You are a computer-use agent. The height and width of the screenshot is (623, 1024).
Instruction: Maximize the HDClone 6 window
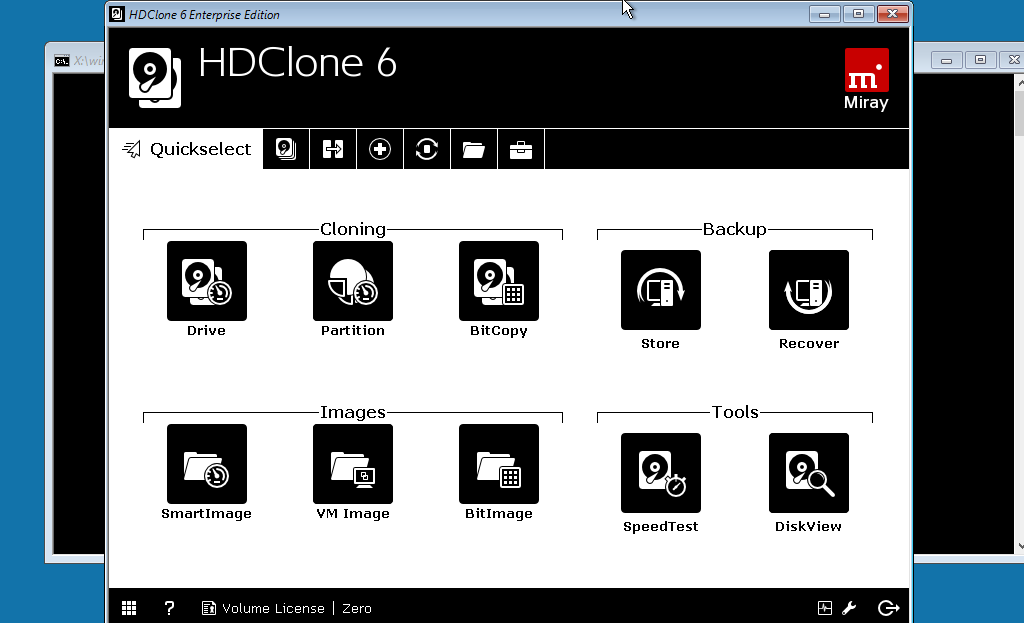(858, 14)
